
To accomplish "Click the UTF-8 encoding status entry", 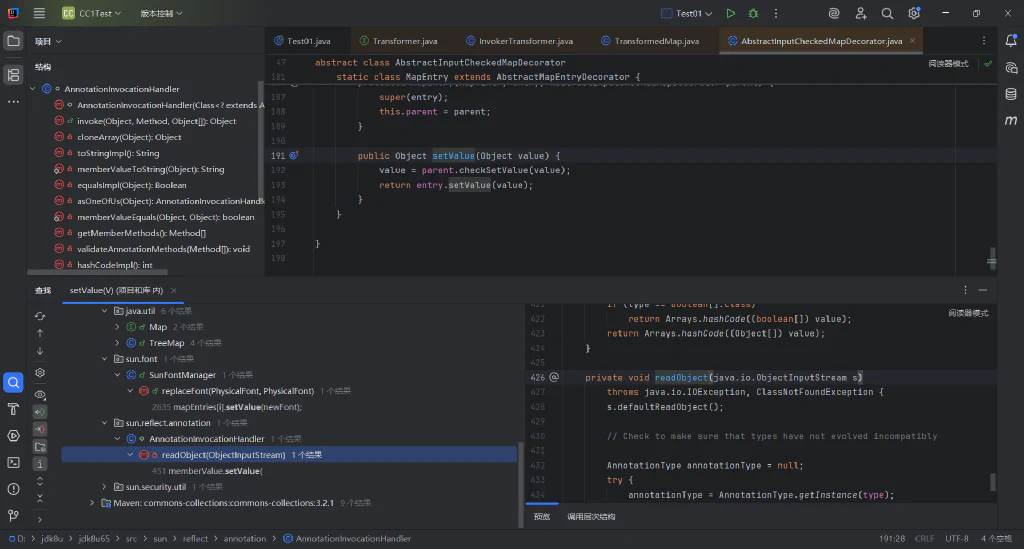I will coord(957,539).
